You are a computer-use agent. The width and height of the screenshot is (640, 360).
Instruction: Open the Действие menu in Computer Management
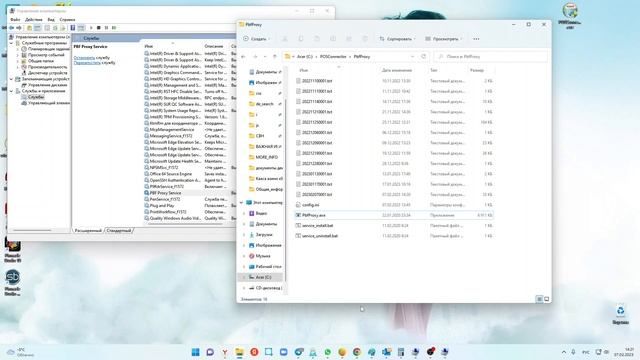click(33, 20)
